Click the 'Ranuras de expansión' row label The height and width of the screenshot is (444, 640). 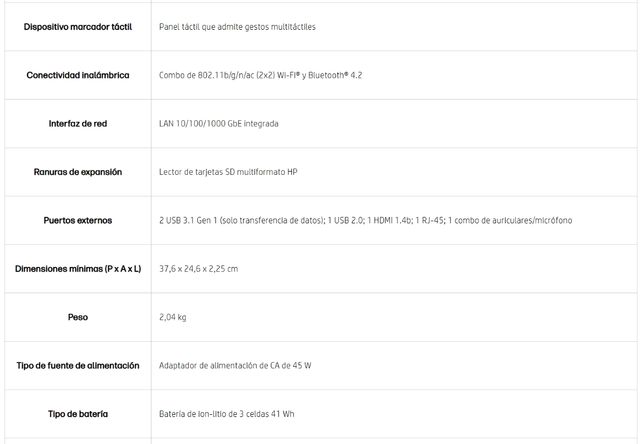pyautogui.click(x=78, y=172)
